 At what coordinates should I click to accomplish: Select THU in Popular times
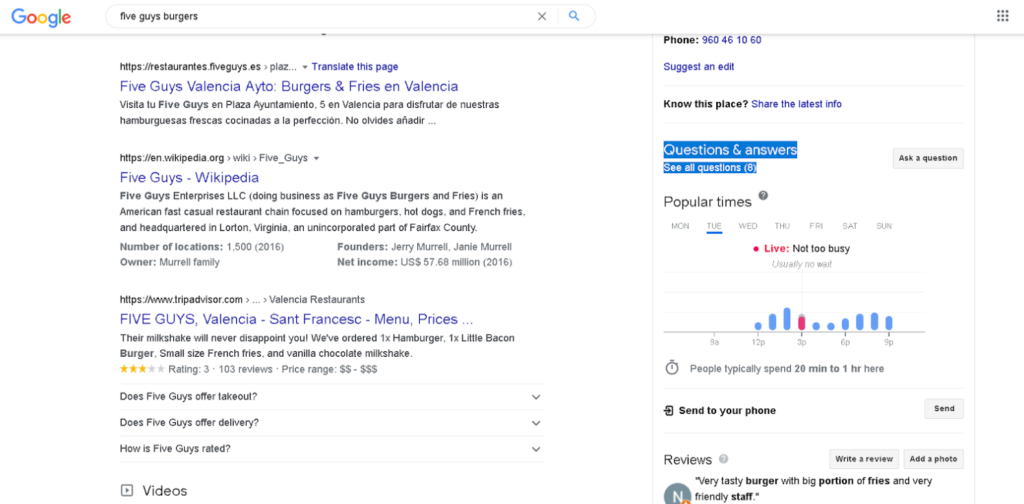pos(782,226)
